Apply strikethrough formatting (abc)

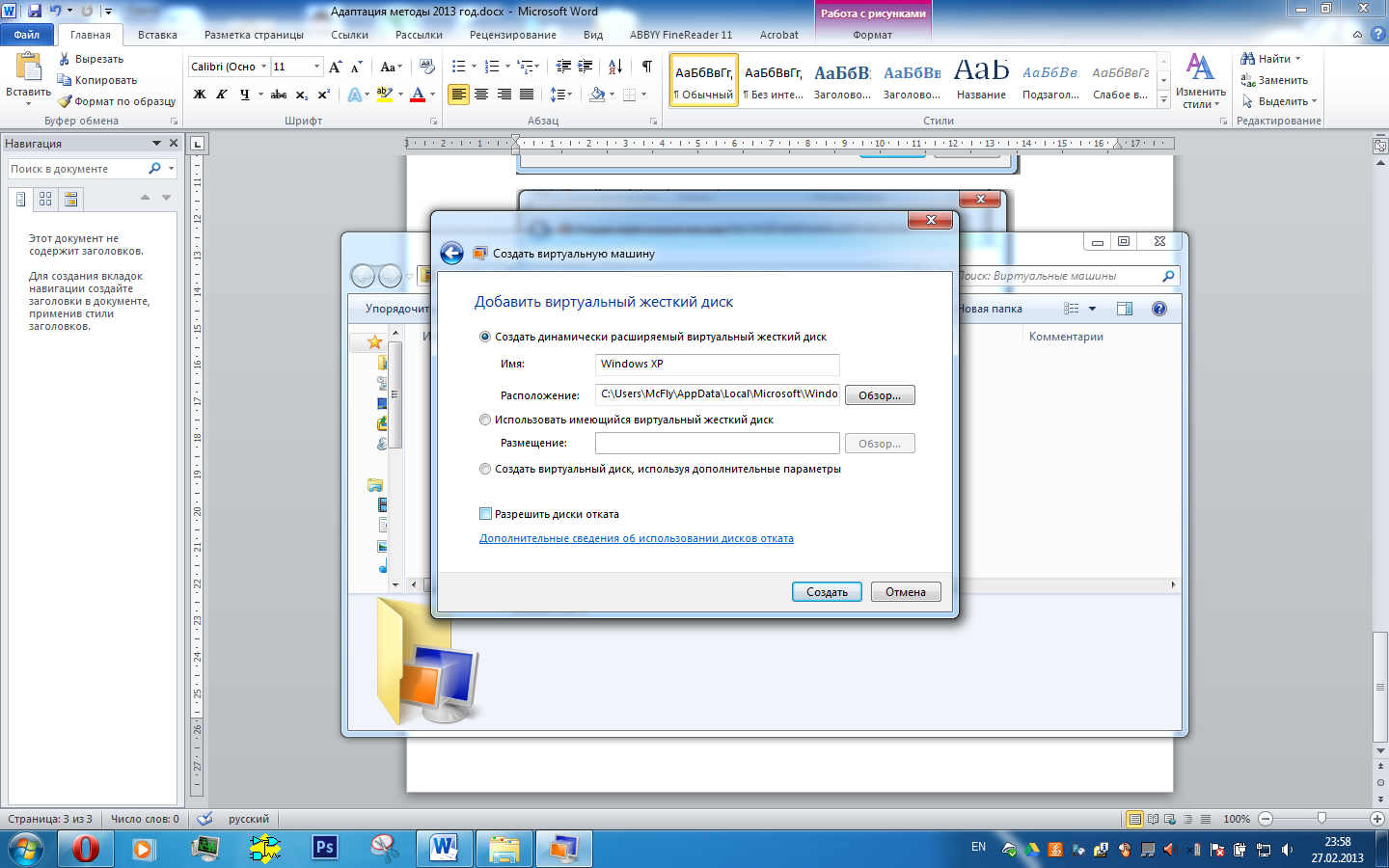click(x=279, y=95)
